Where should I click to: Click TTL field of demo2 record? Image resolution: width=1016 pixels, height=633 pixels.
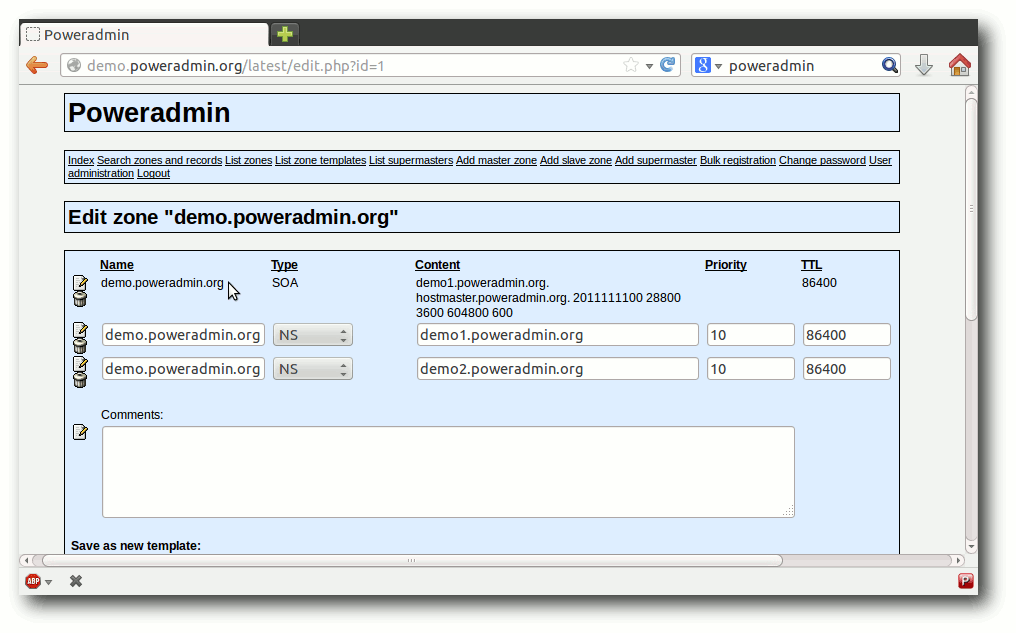tap(846, 369)
